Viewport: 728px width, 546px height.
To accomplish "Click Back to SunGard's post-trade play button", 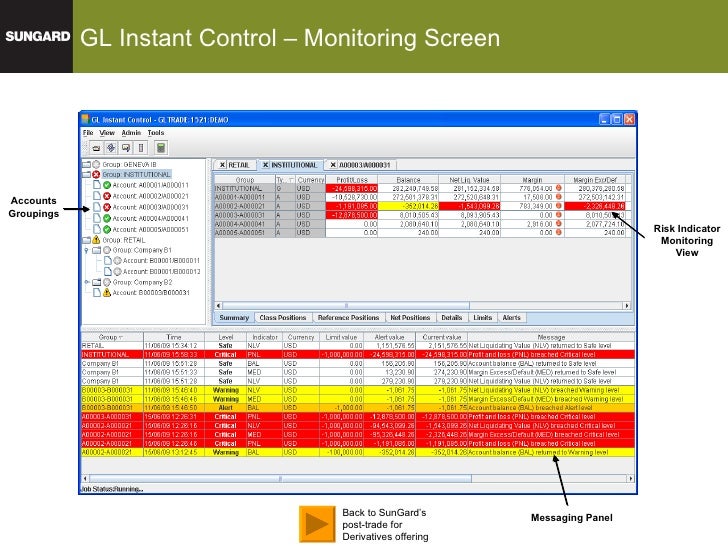I will (x=317, y=524).
